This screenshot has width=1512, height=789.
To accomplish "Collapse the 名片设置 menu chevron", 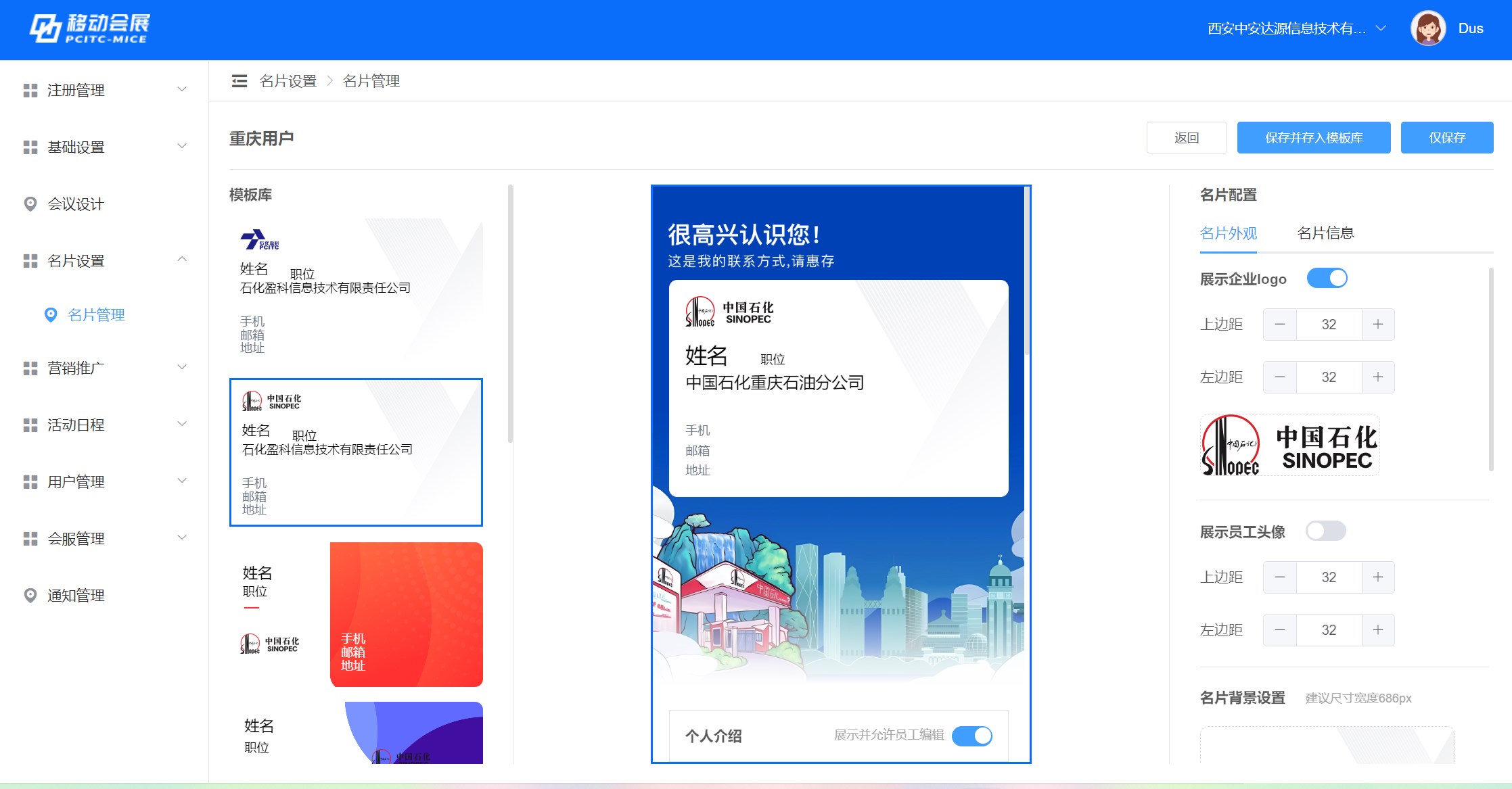I will pos(182,259).
